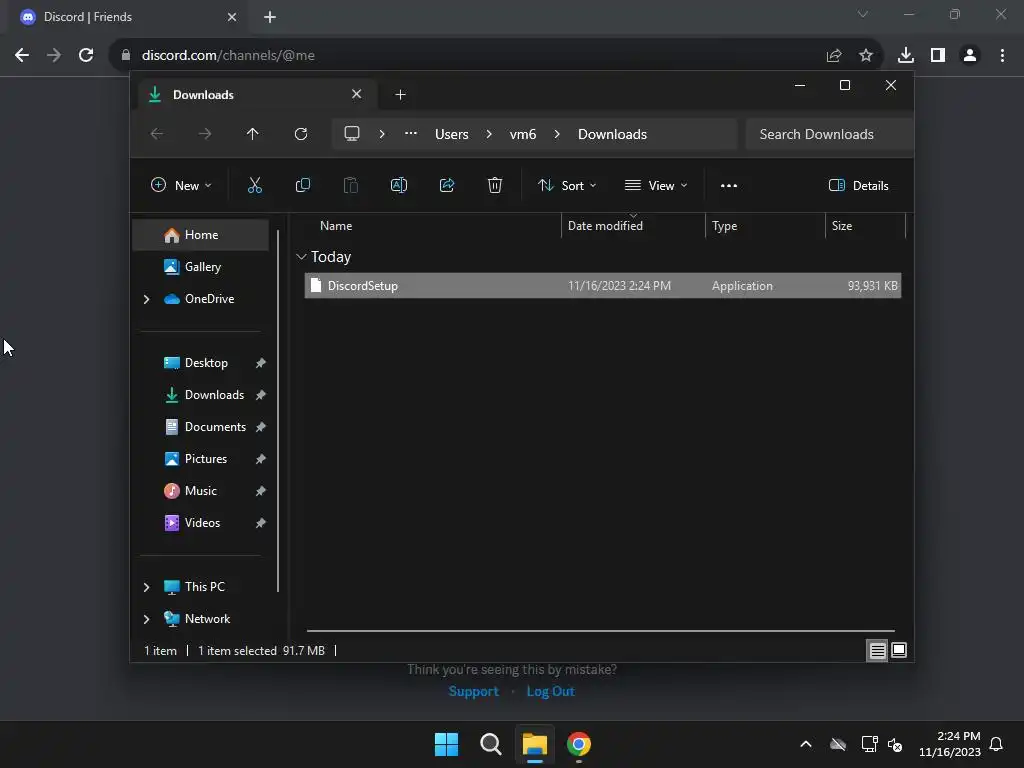The height and width of the screenshot is (768, 1024).
Task: Open Gallery in navigation pane
Action: 200,266
